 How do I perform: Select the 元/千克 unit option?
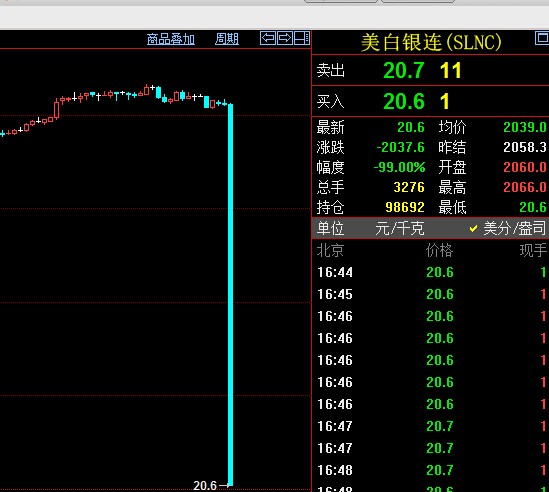tap(399, 228)
